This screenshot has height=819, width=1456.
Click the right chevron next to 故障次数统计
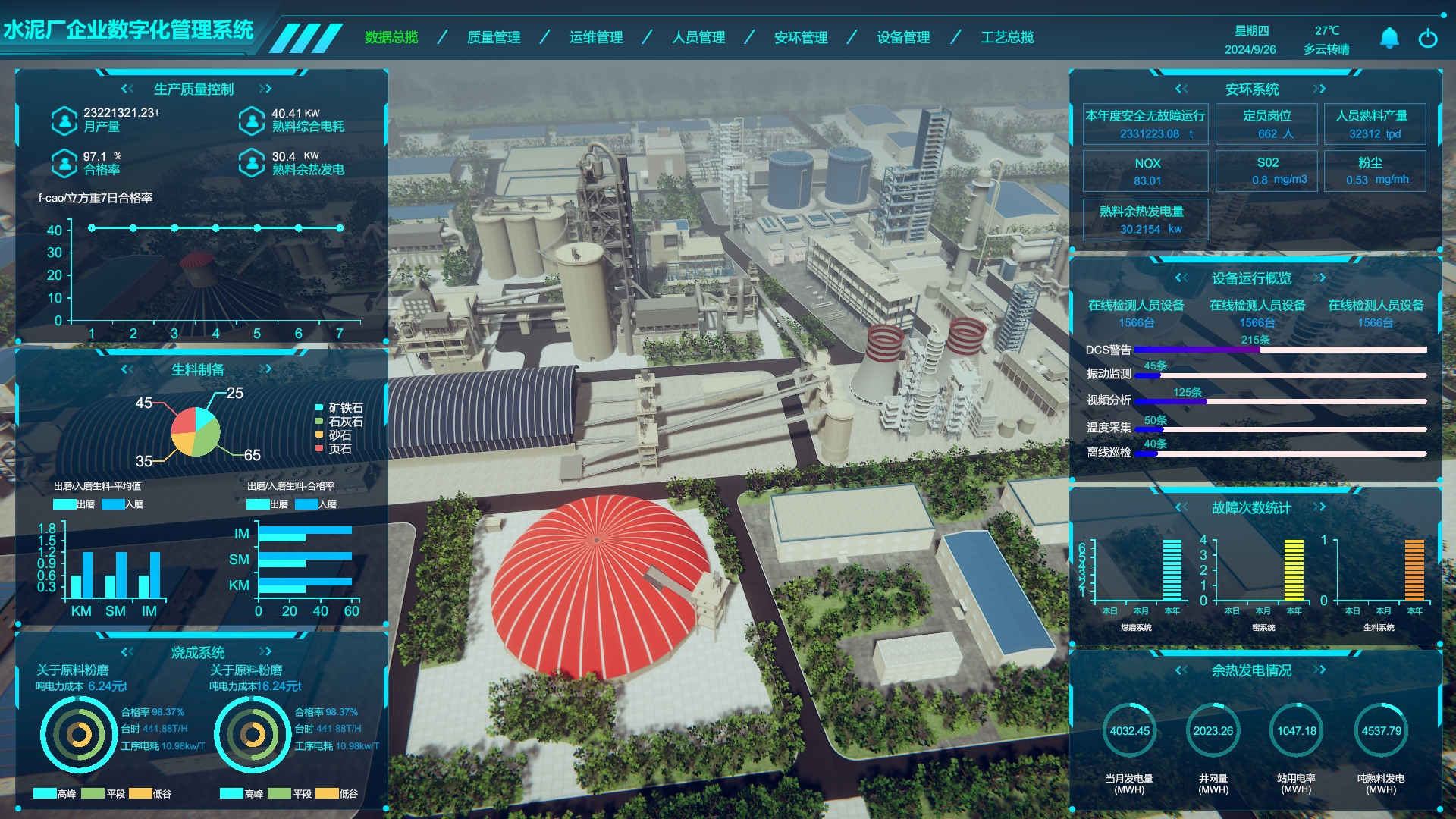pyautogui.click(x=1319, y=507)
